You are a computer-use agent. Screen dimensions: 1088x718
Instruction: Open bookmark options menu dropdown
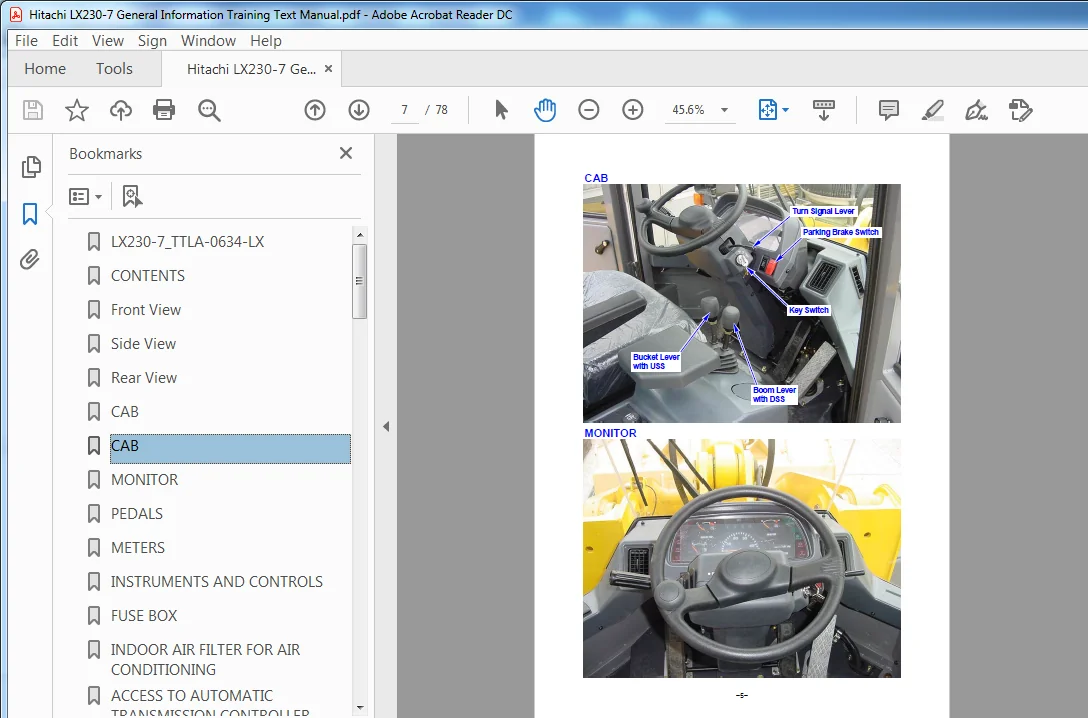[85, 196]
